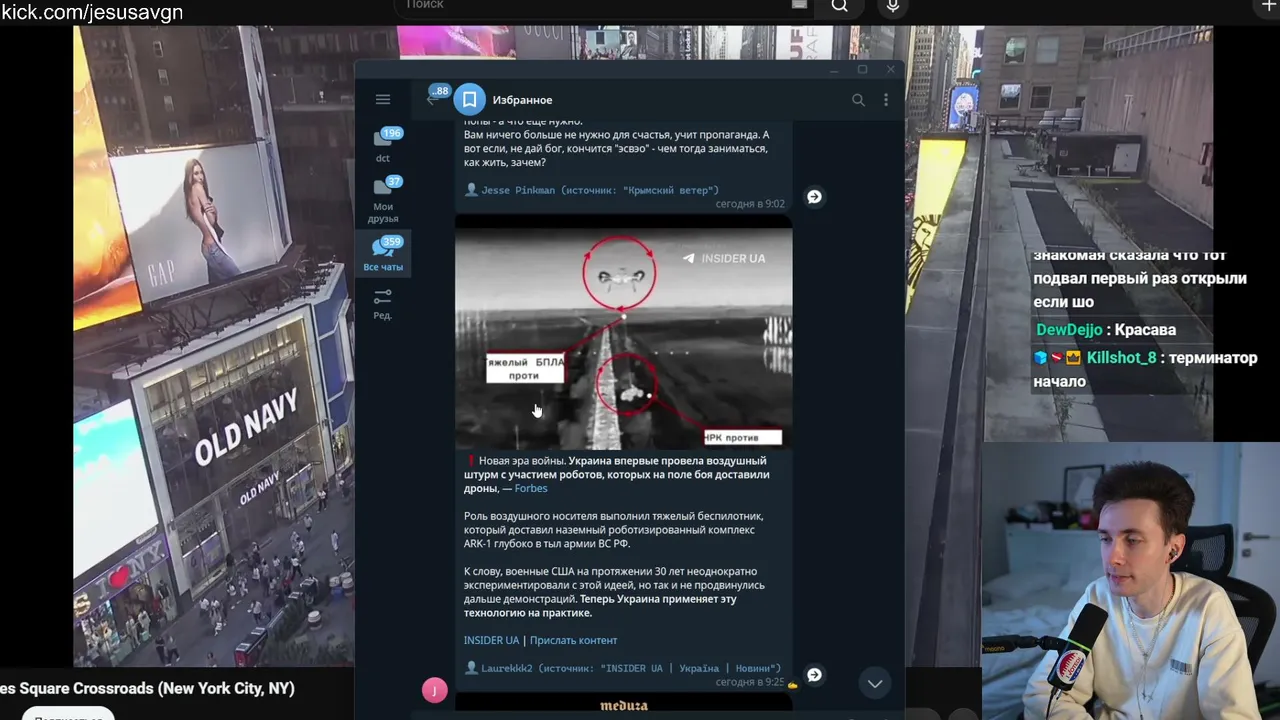
Task: Click the magnifier search button in top bar
Action: [x=840, y=6]
